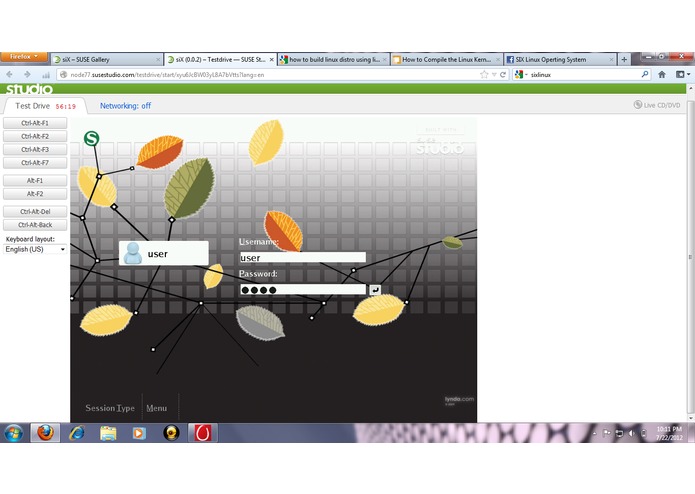This screenshot has height=494, width=695.
Task: Click the Alt-F1 button
Action: (35, 180)
